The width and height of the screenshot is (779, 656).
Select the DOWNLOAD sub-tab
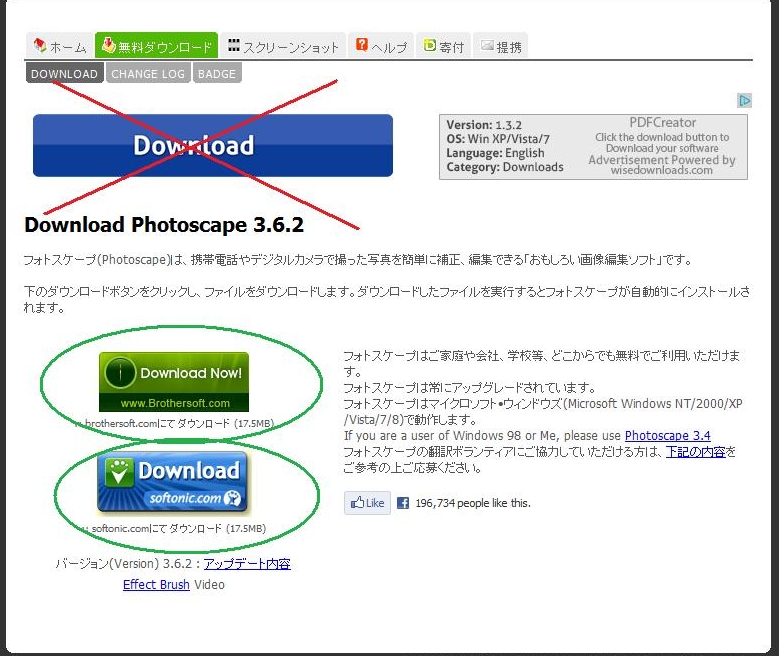click(65, 73)
